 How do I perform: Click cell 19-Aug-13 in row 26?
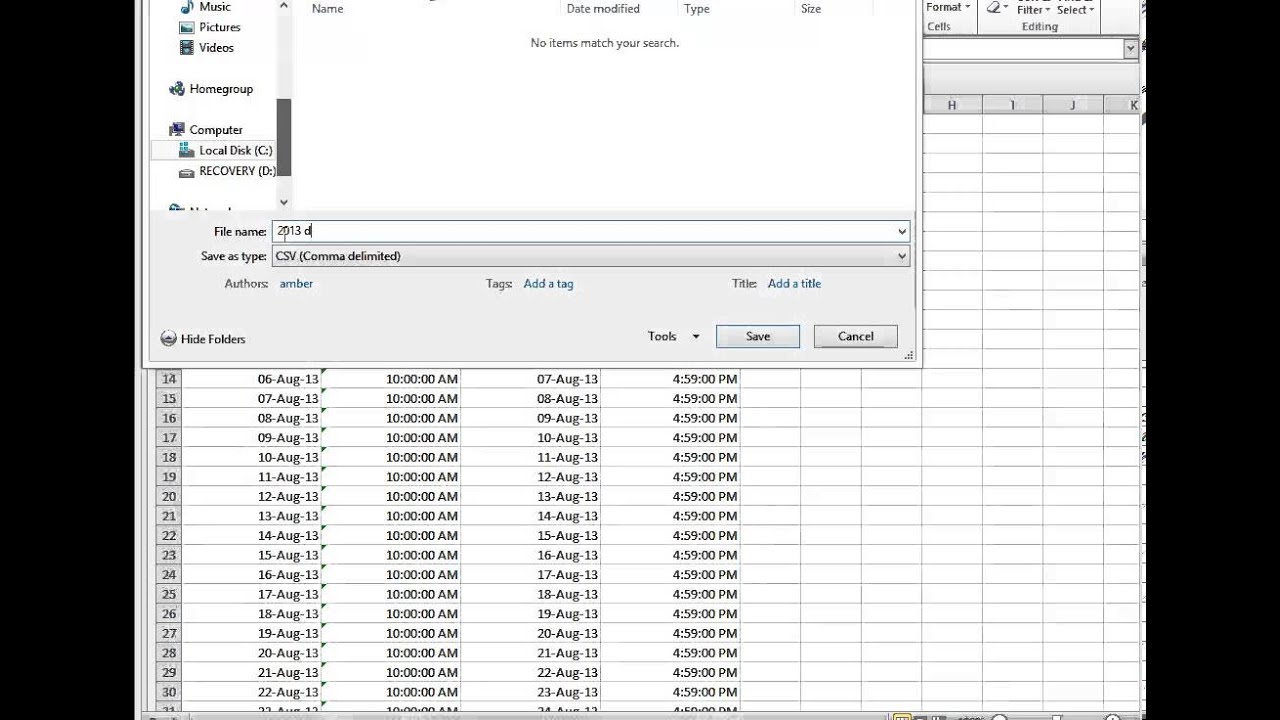(x=531, y=614)
